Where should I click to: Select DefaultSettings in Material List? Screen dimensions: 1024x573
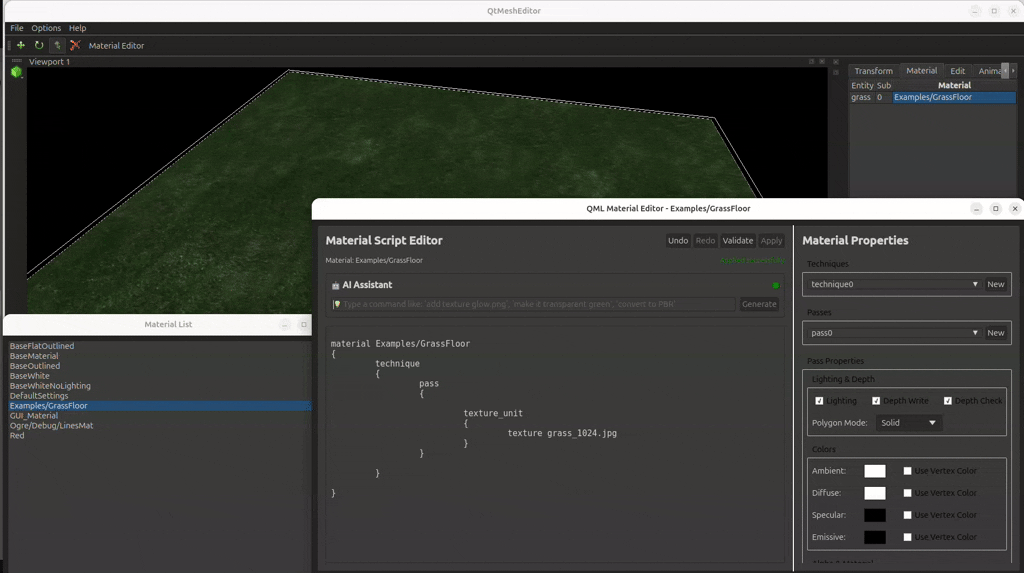point(39,396)
